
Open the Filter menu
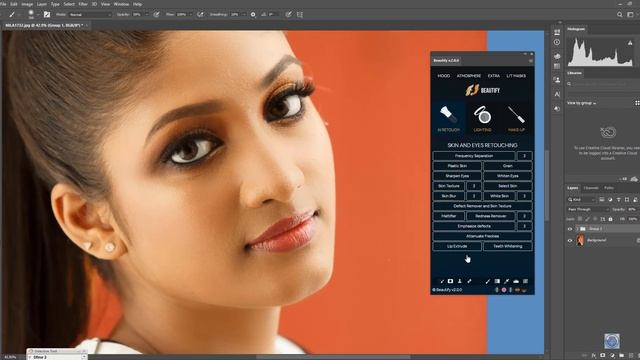[x=83, y=4]
